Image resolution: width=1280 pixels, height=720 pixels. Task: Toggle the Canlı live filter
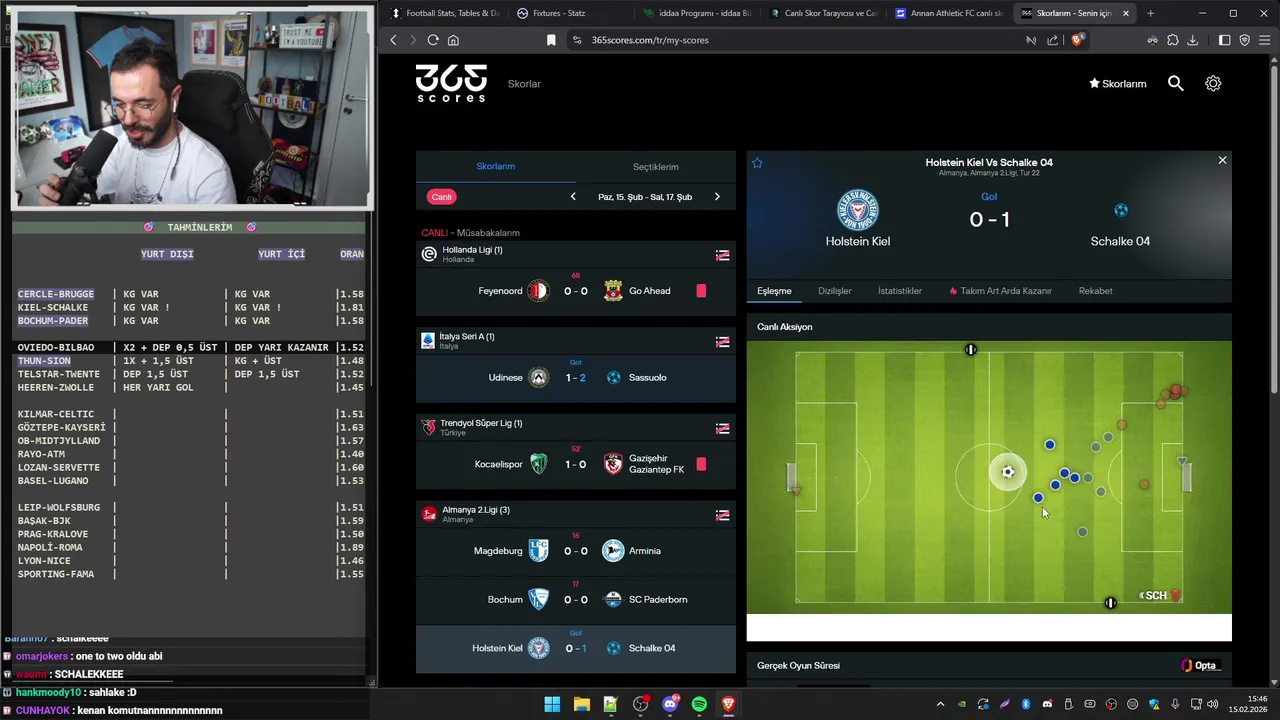[x=441, y=197]
